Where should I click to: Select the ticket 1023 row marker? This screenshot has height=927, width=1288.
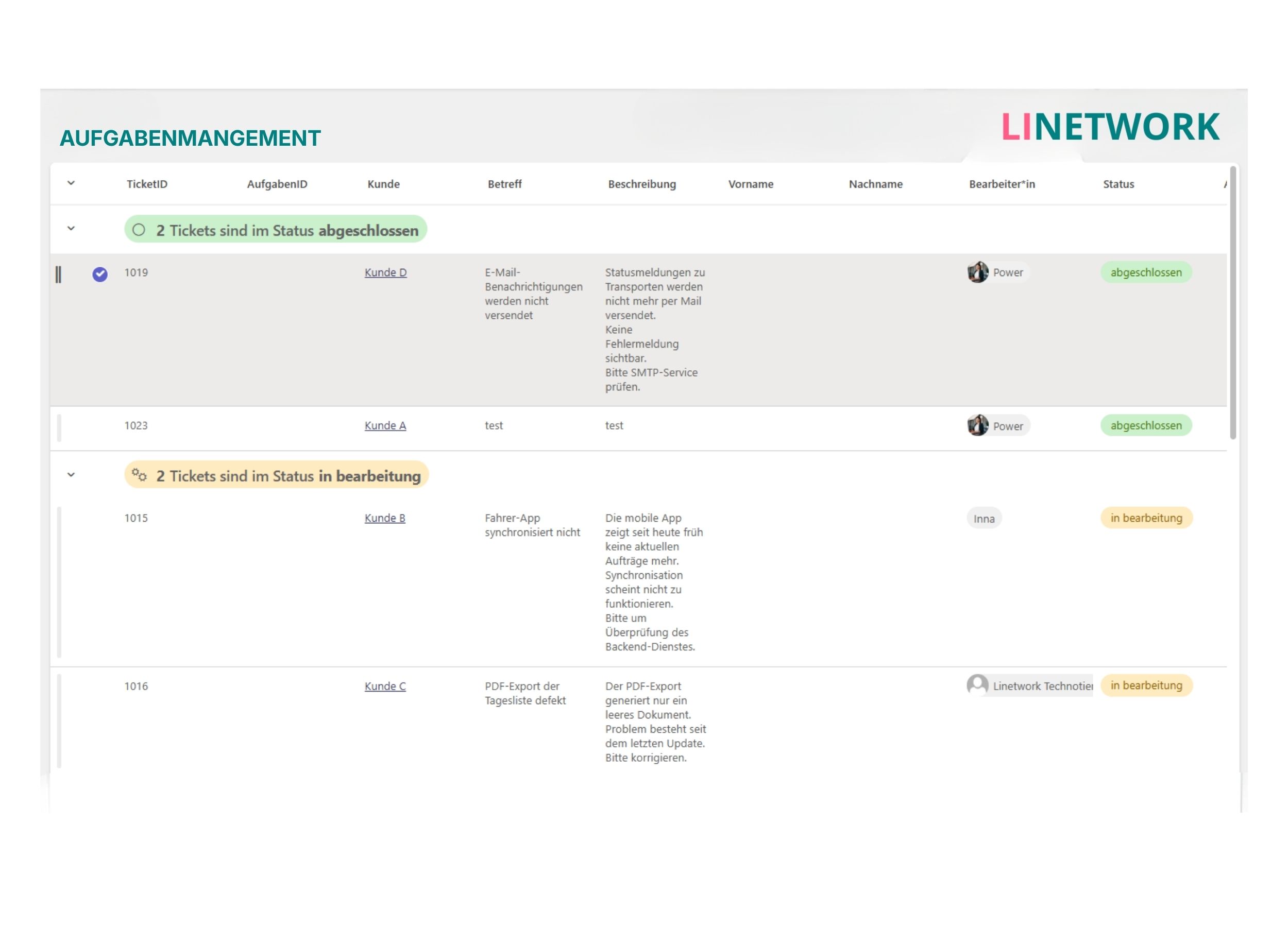pyautogui.click(x=59, y=427)
